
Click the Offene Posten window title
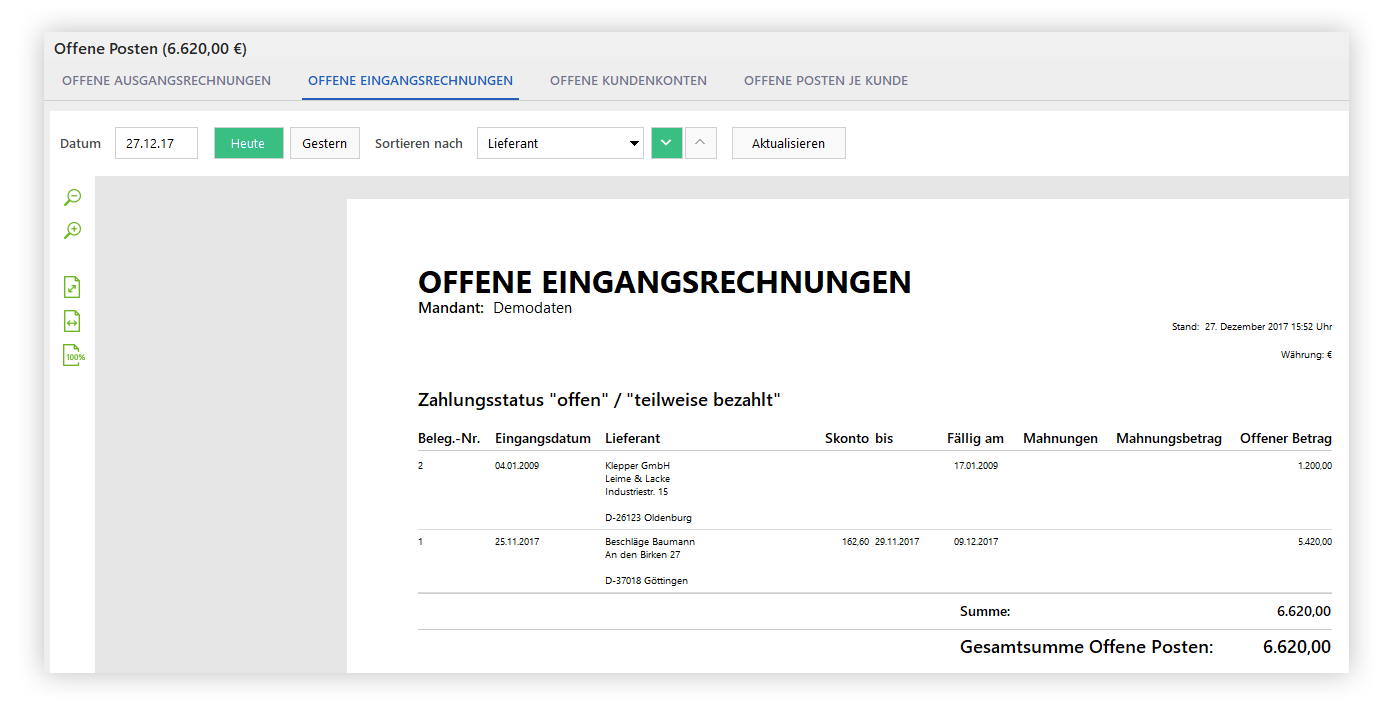(150, 48)
